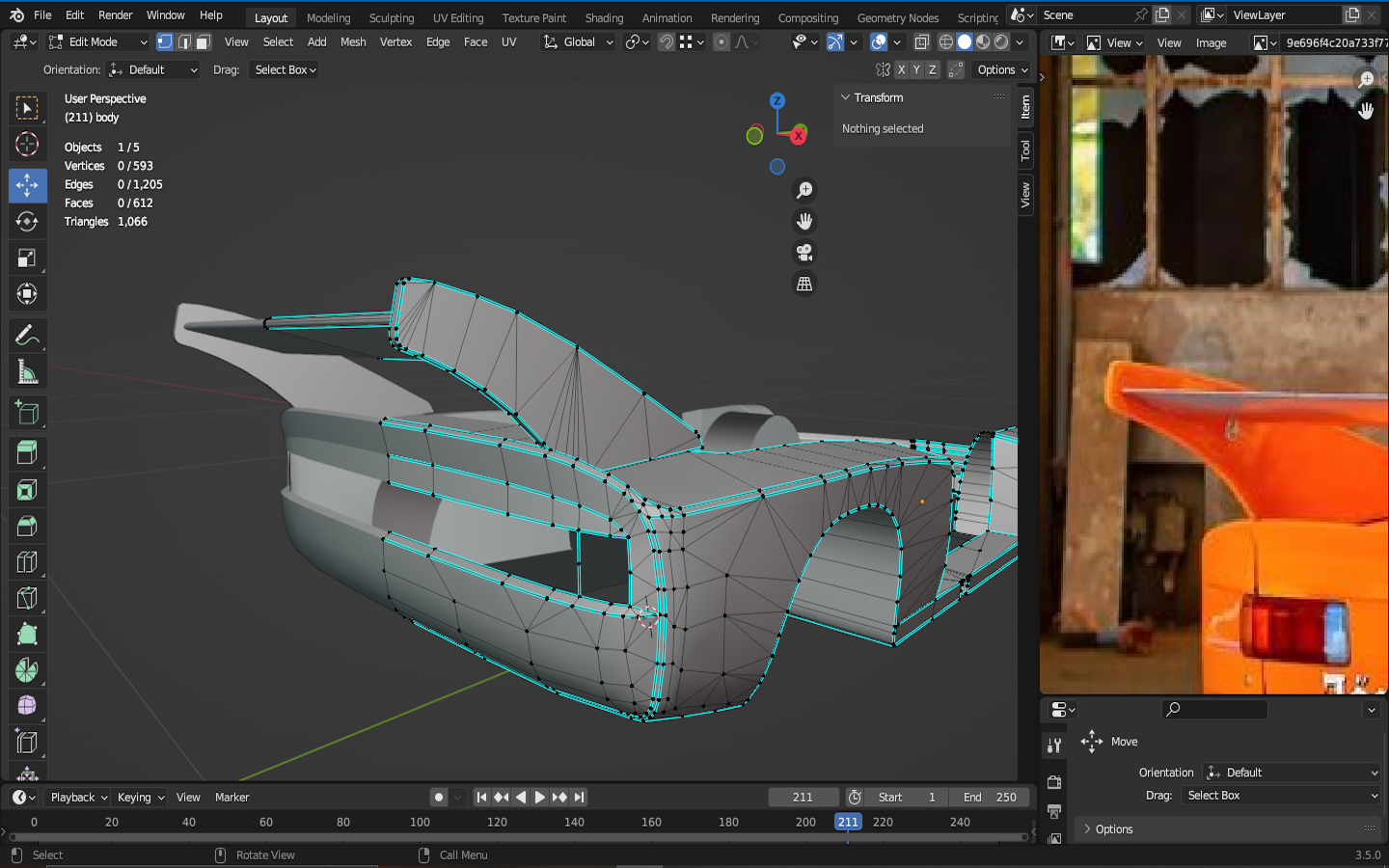This screenshot has height=868, width=1389.
Task: Select the Scale tool
Action: [27, 258]
